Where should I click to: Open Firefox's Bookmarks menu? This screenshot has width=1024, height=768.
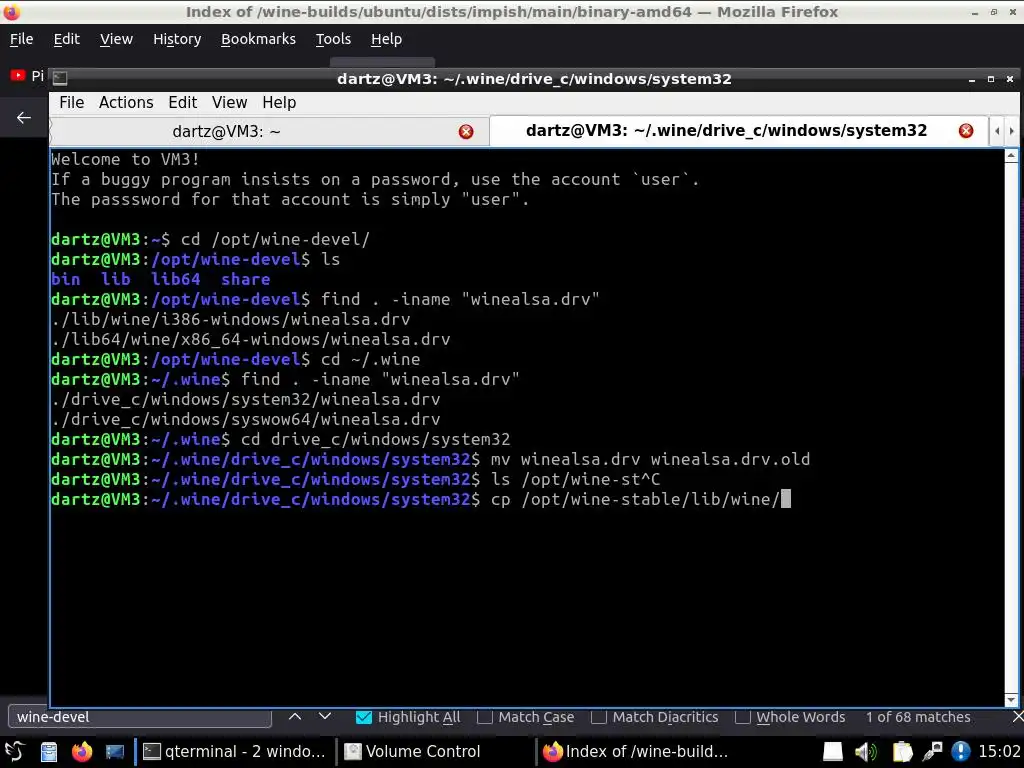(258, 39)
